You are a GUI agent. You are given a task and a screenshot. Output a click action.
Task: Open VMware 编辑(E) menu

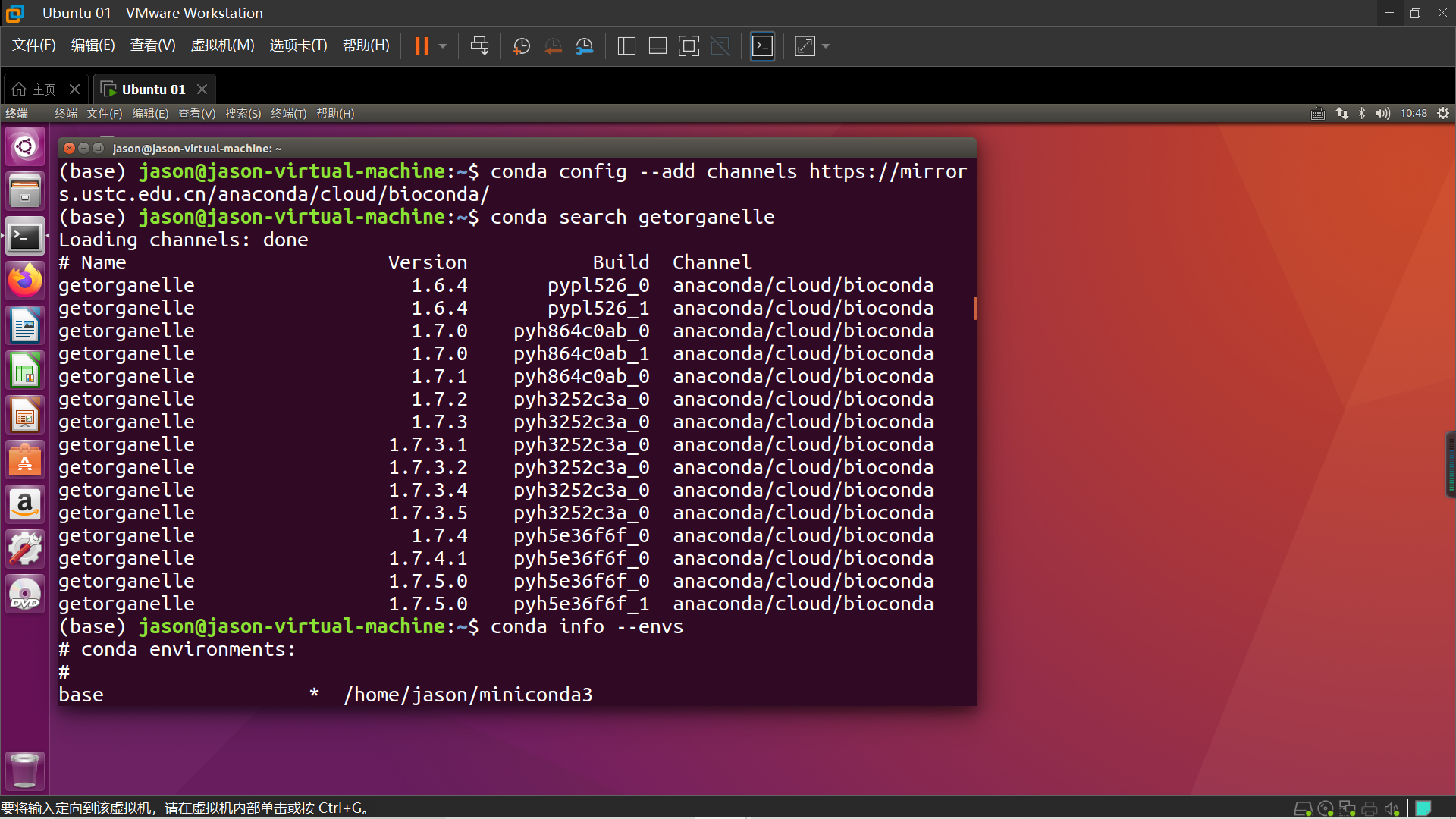pyautogui.click(x=93, y=45)
